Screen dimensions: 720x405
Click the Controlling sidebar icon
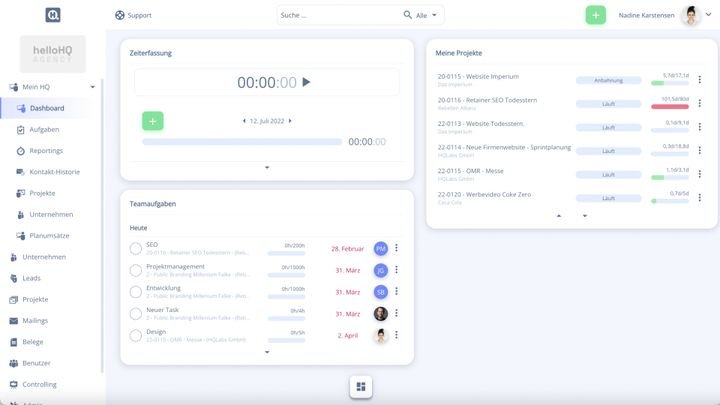click(14, 384)
